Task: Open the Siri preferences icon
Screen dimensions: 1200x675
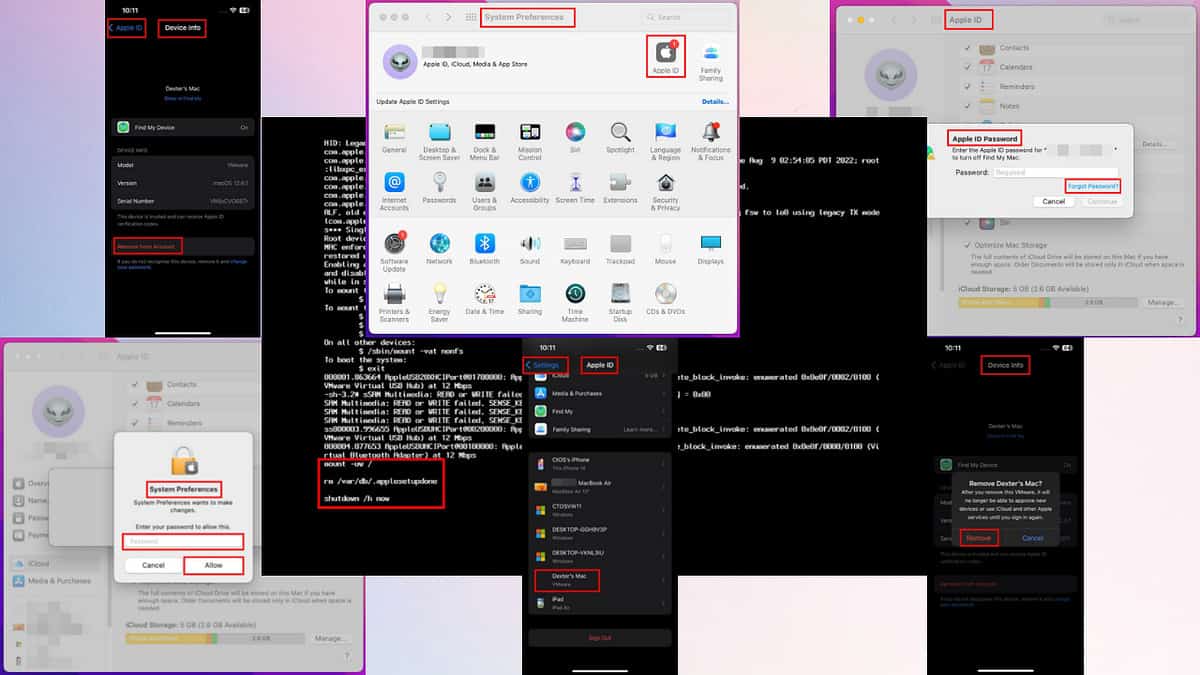Action: point(575,139)
